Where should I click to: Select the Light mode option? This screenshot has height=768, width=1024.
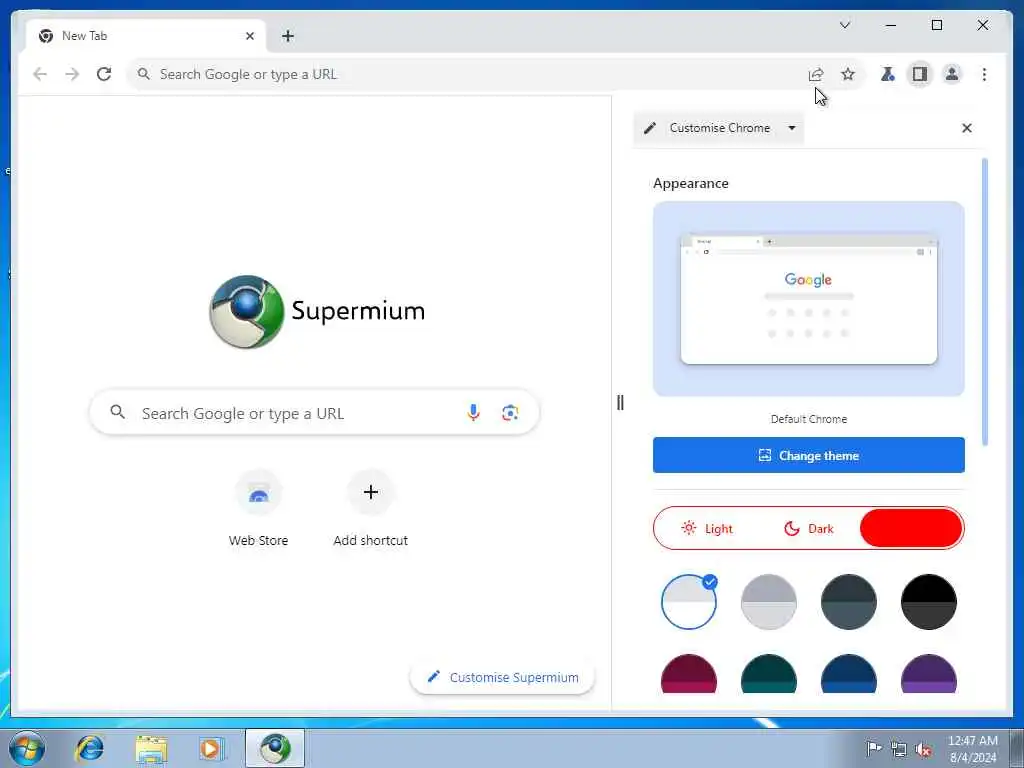pyautogui.click(x=706, y=528)
